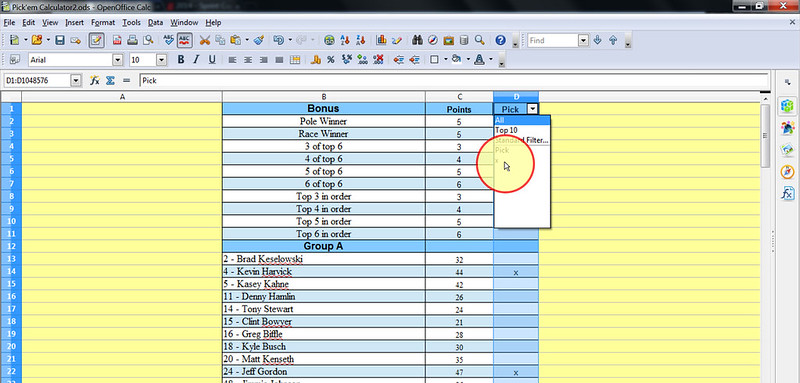Open the Navigator compass icon
Screen dimensions: 800x383
(x=433, y=40)
